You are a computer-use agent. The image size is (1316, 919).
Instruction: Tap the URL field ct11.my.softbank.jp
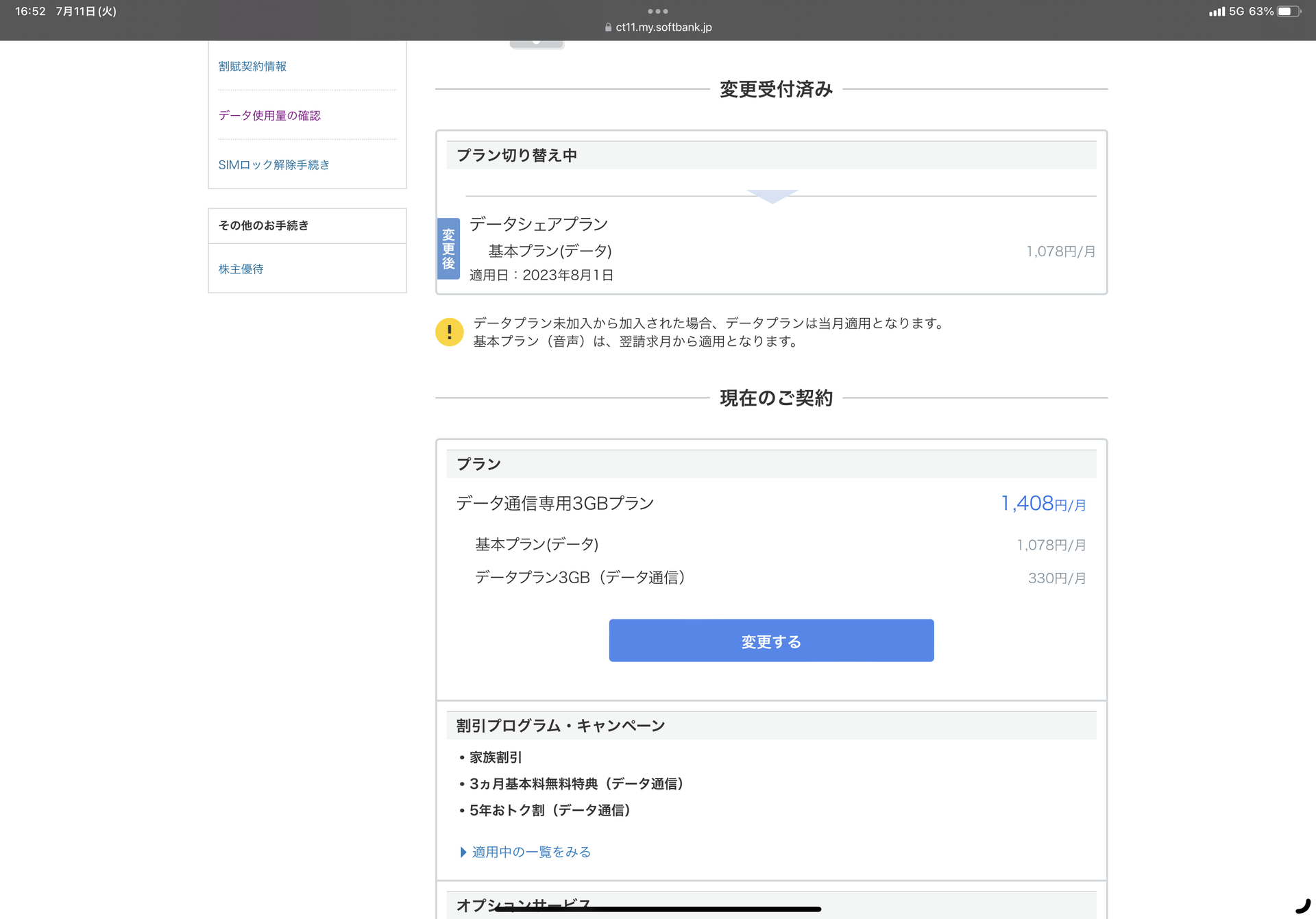pos(663,27)
